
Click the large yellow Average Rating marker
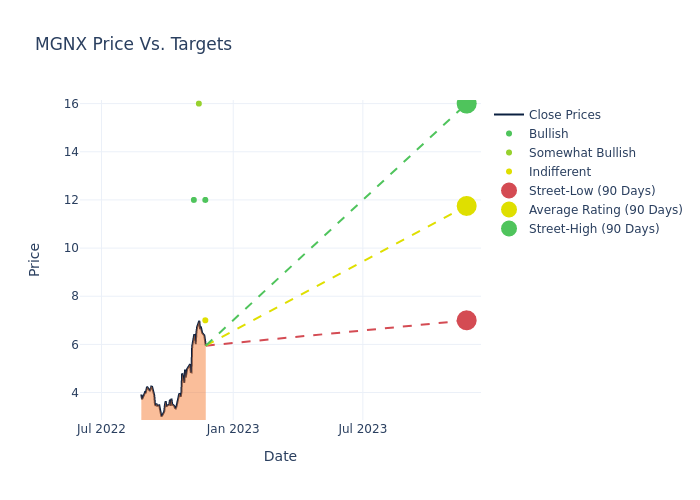466,206
